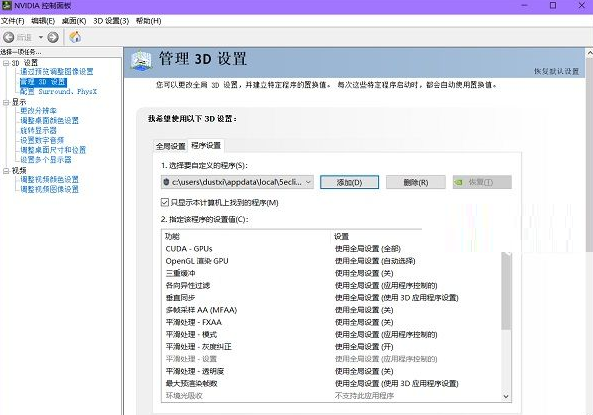Select the 平滑处理 - 透明度 row
The width and height of the screenshot is (593, 415).
coord(331,371)
